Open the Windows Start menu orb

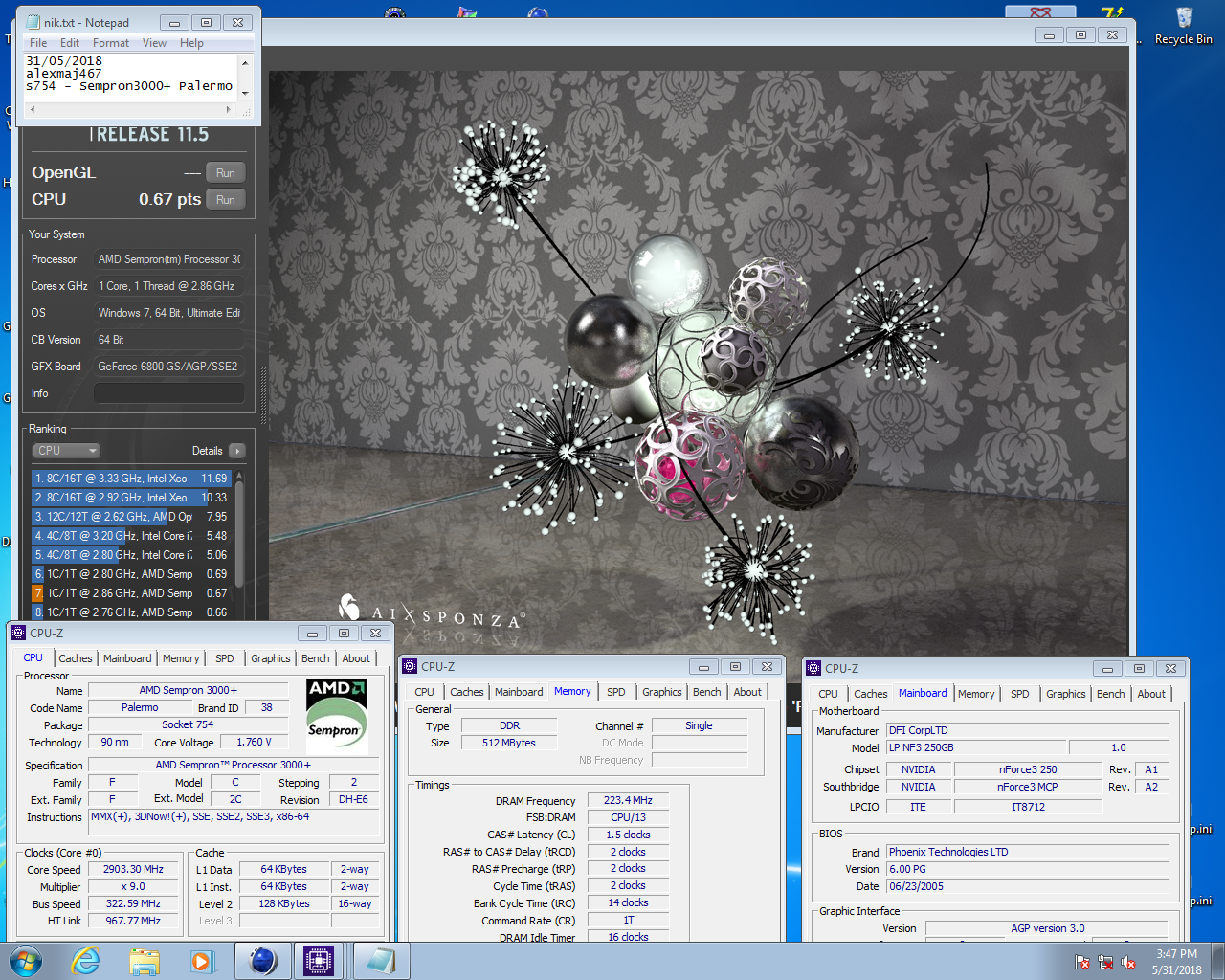click(x=26, y=961)
